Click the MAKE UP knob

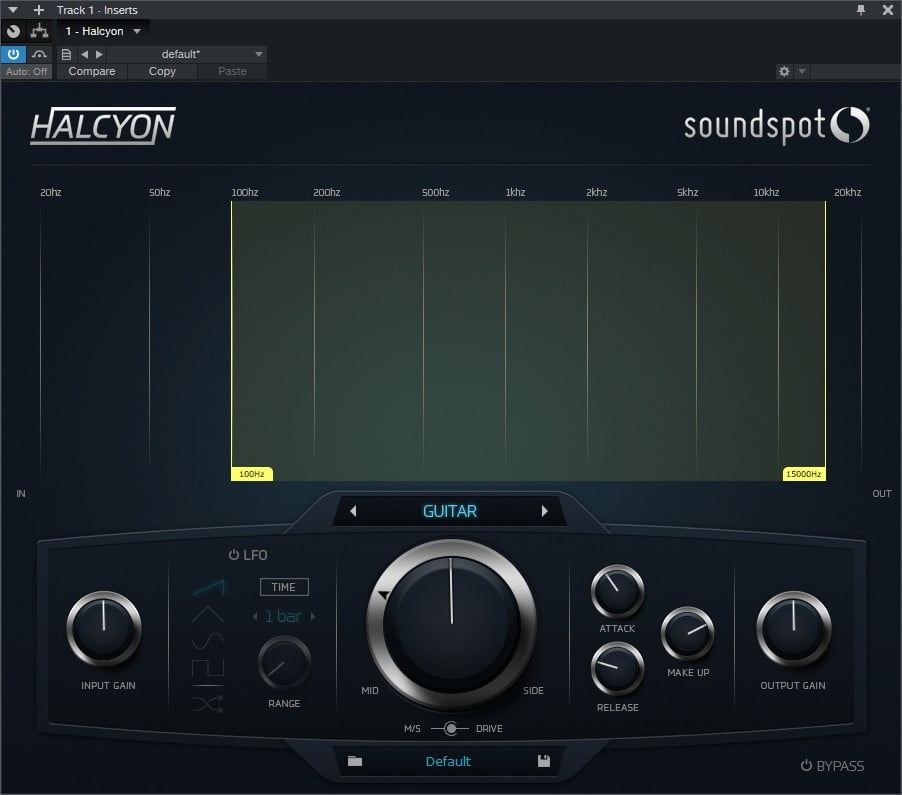tap(687, 633)
